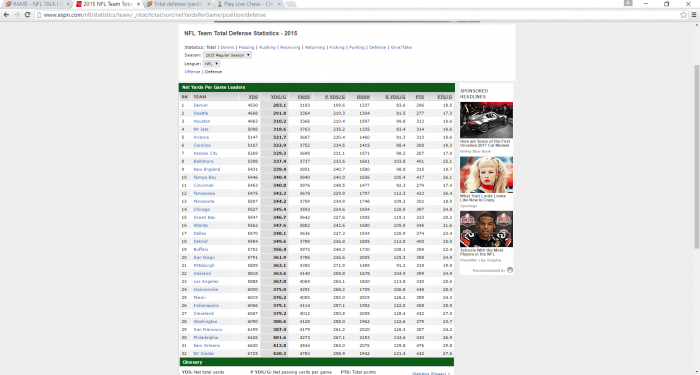Screen dimensions: 700x375
Task: Close the RAMS - NFL TALK tab
Action: point(68,4)
